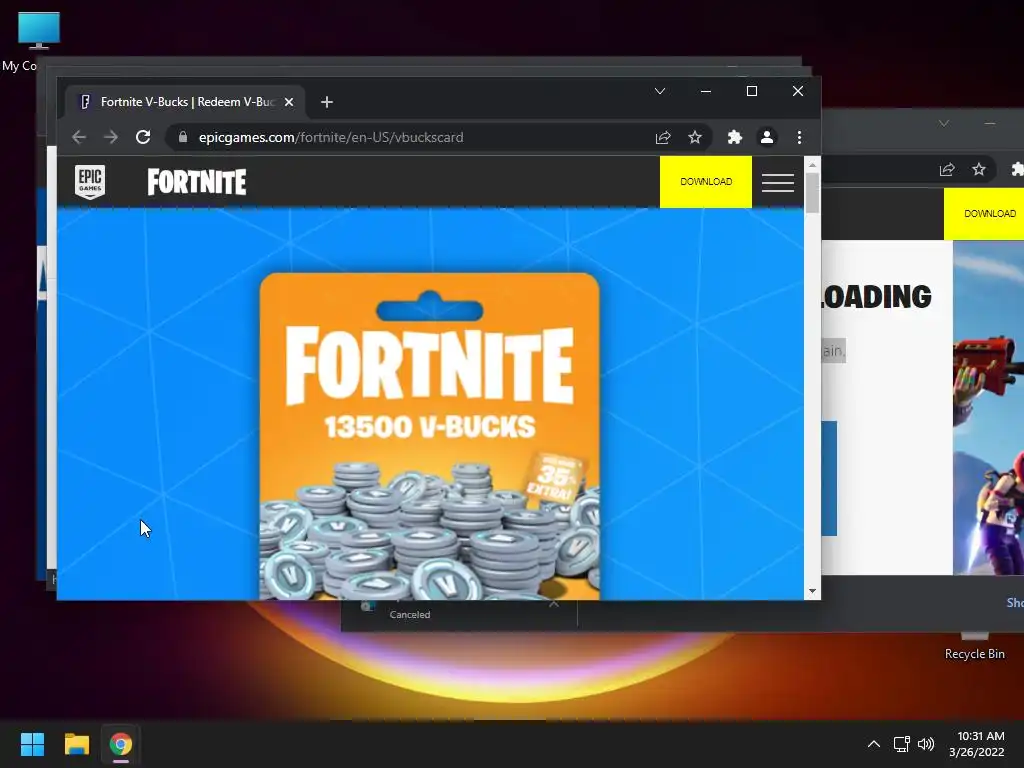The width and height of the screenshot is (1024, 768).
Task: Open Chrome three-dot menu
Action: tap(799, 137)
